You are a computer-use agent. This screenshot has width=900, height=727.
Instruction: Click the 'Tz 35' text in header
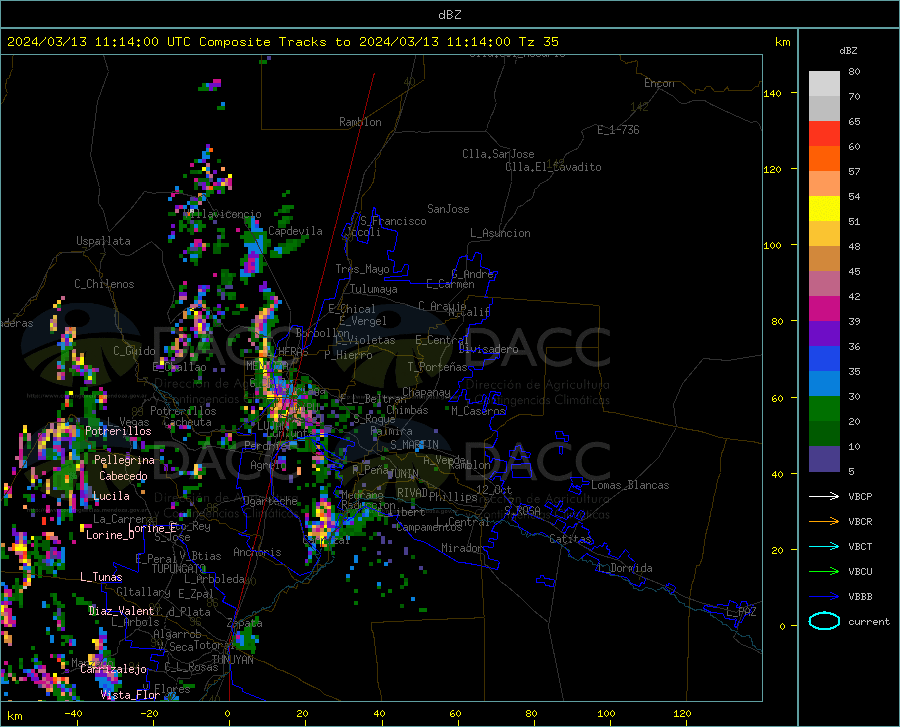(x=539, y=42)
